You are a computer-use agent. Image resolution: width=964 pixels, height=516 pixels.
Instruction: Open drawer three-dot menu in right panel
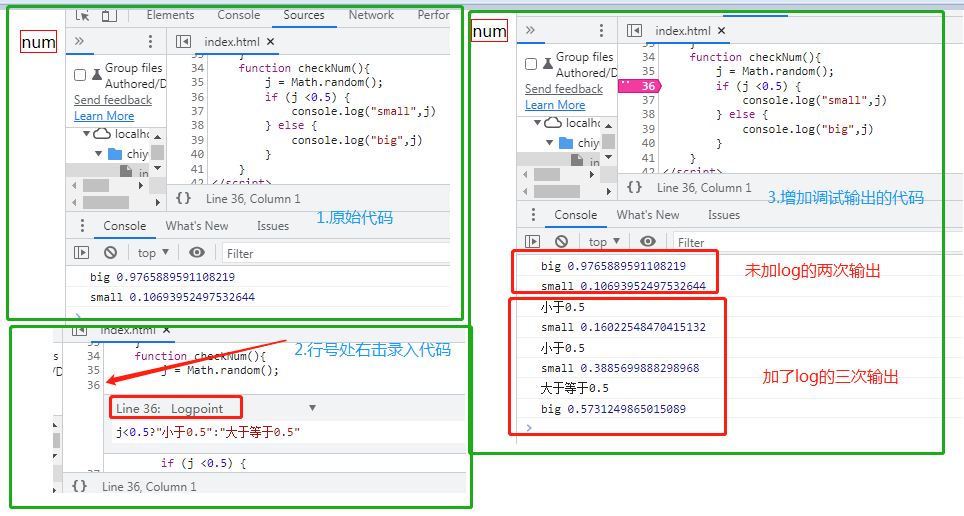tap(533, 215)
